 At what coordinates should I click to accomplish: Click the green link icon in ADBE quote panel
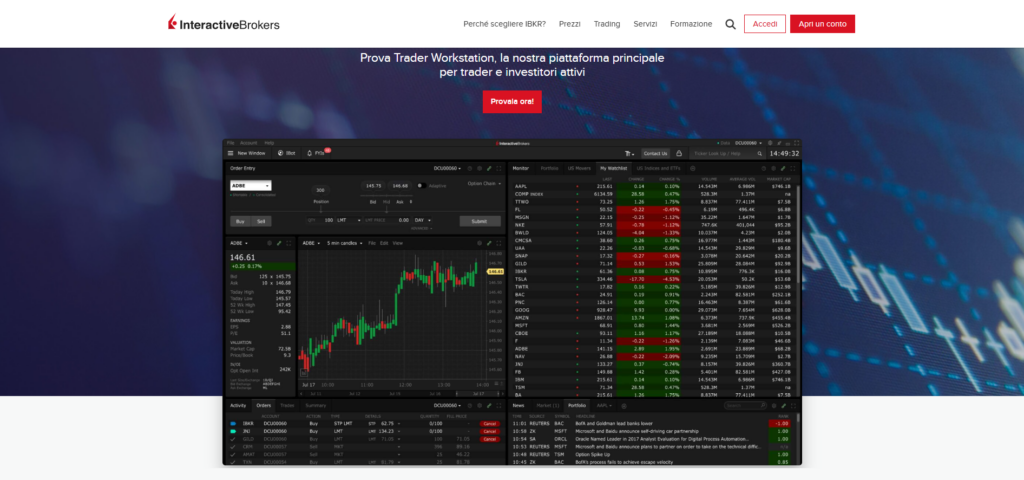[x=279, y=243]
